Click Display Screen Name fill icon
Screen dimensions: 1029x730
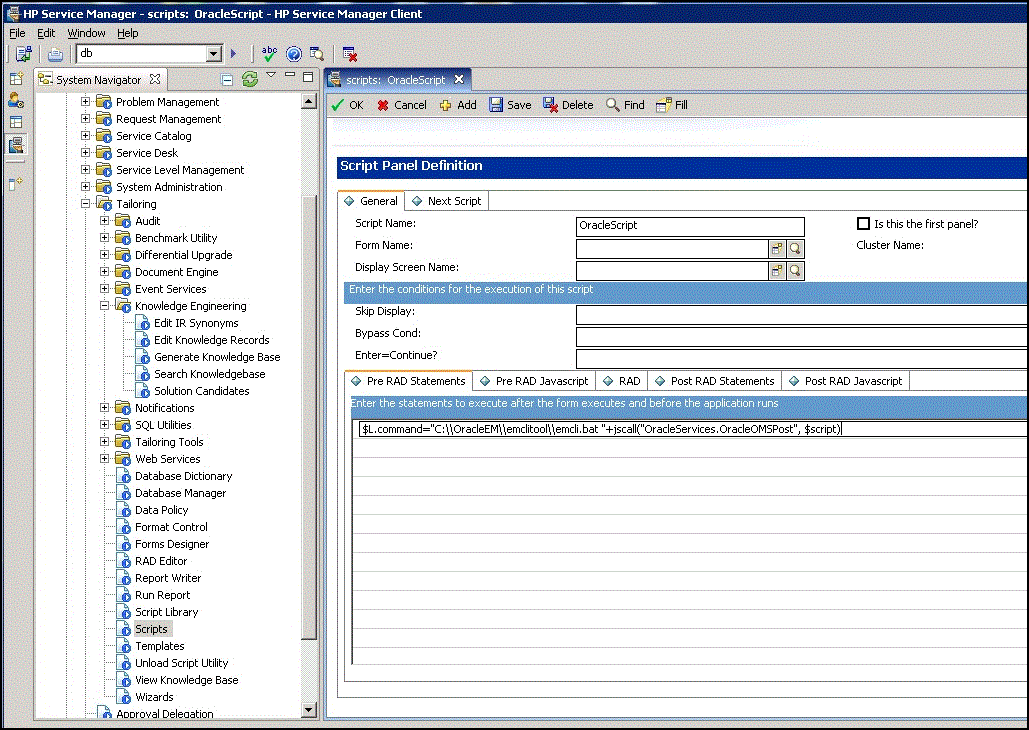coord(777,270)
